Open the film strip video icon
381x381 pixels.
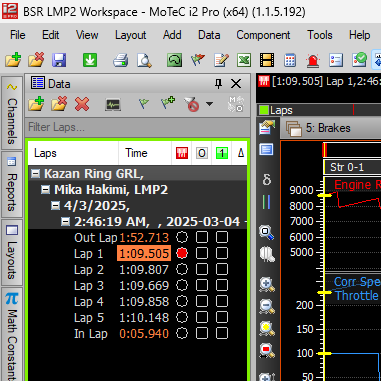[267, 60]
